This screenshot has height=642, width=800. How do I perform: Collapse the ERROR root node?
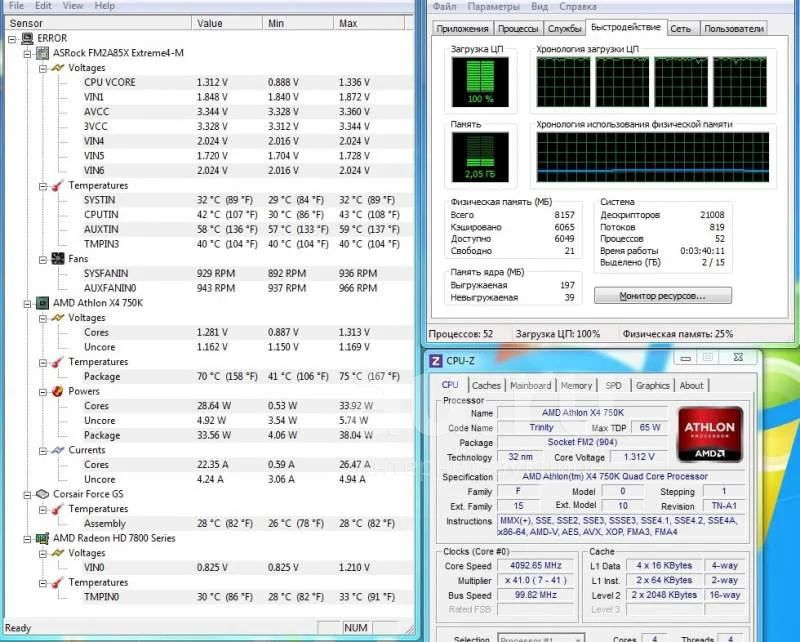[x=12, y=39]
